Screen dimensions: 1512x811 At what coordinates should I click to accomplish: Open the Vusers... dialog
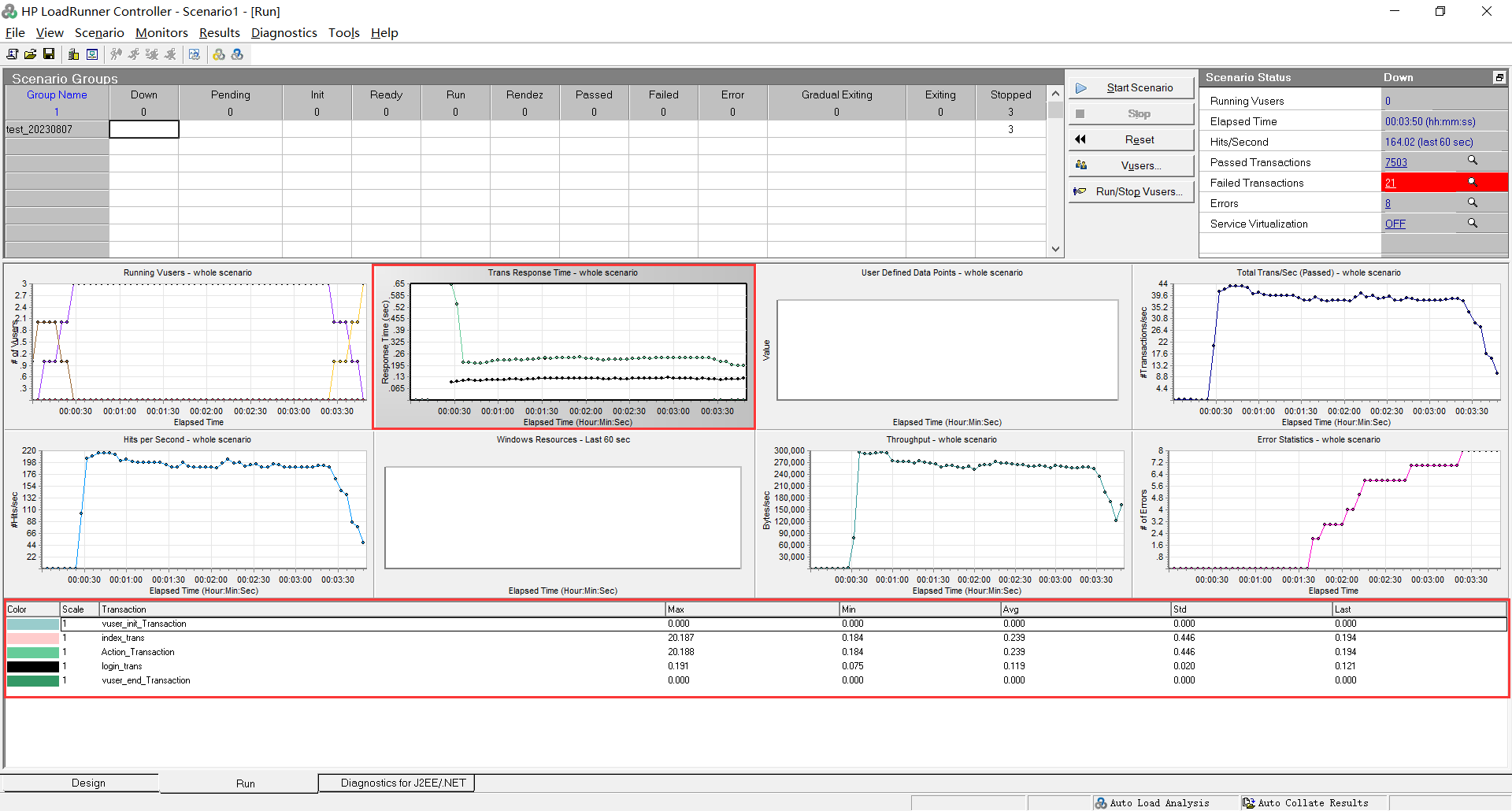click(x=1131, y=165)
